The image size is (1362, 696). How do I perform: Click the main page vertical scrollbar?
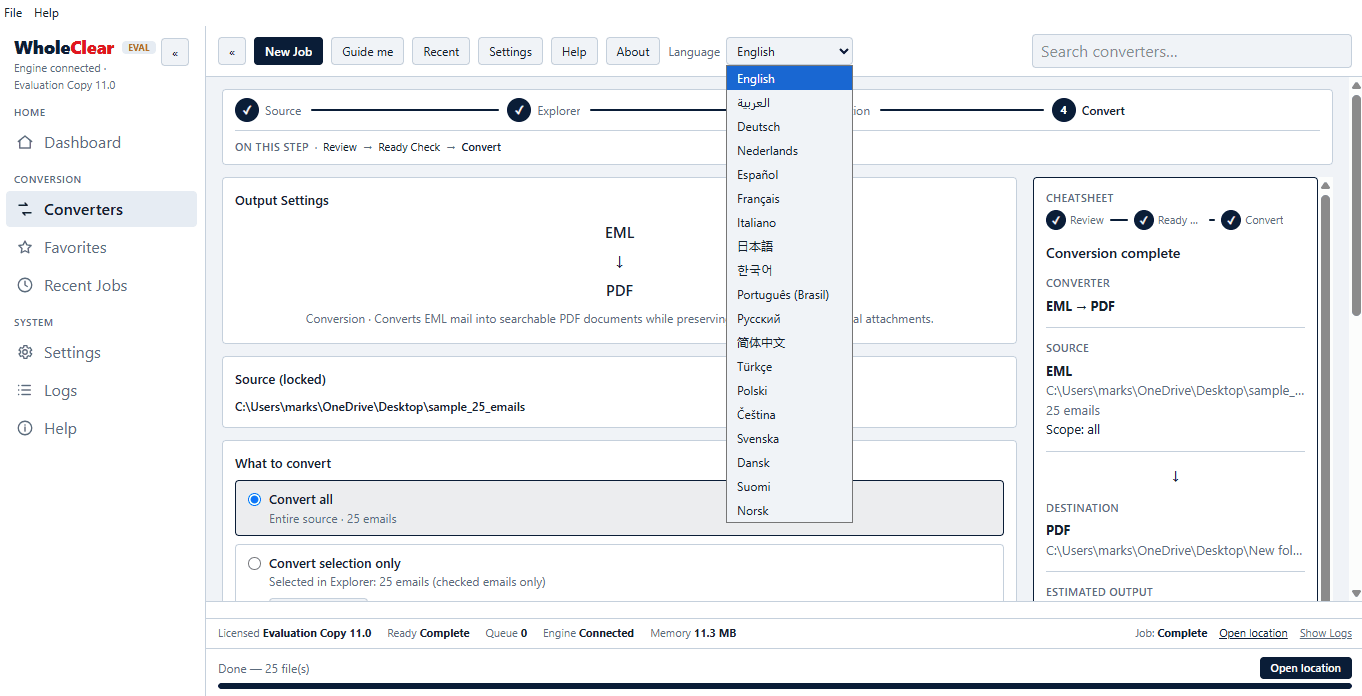click(x=1356, y=205)
